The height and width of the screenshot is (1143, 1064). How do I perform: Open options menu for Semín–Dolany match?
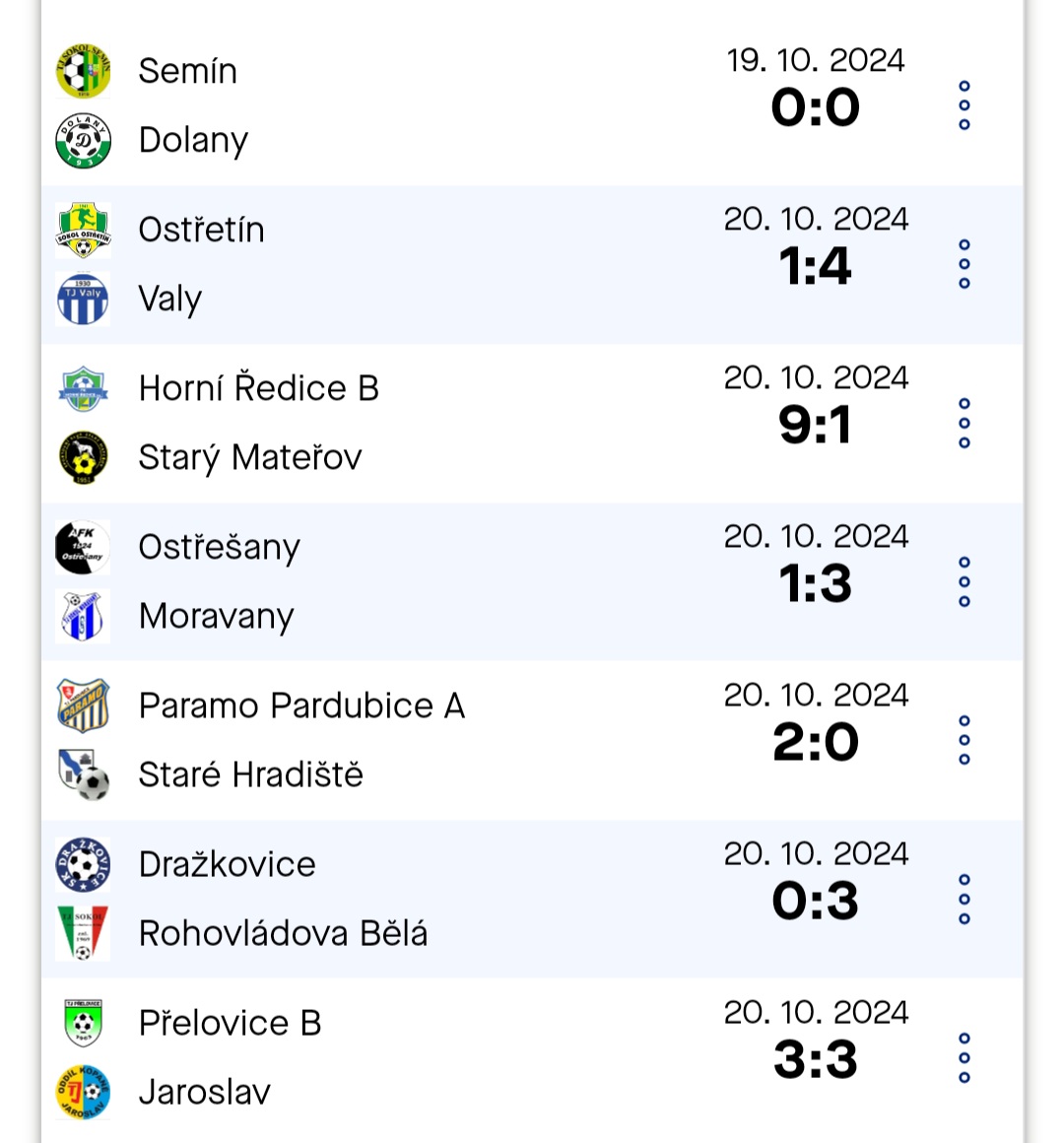(964, 105)
